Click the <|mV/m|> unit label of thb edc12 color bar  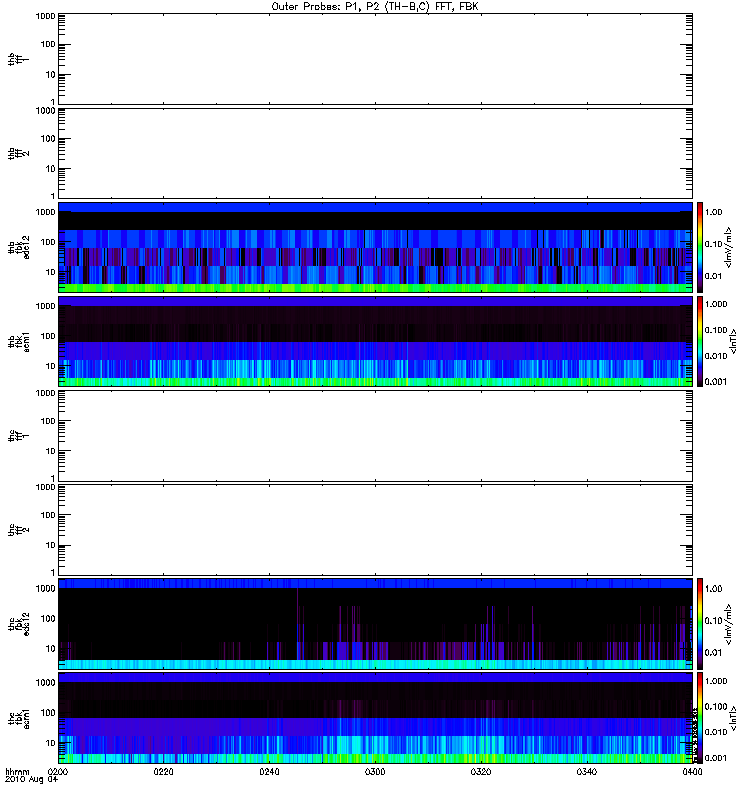pyautogui.click(x=728, y=247)
